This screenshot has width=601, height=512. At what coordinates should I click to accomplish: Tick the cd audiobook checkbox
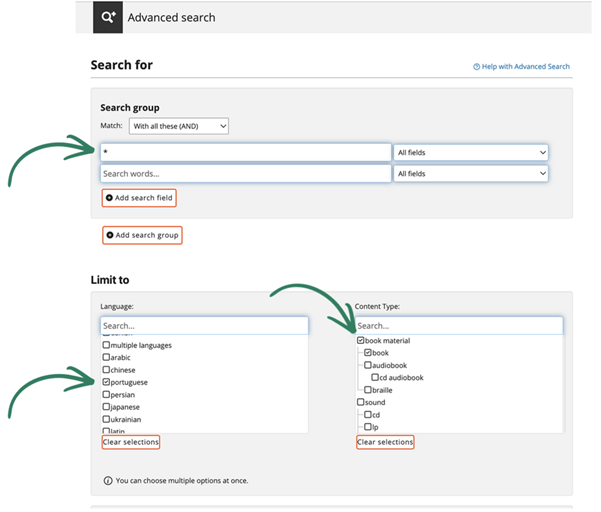[x=375, y=378]
